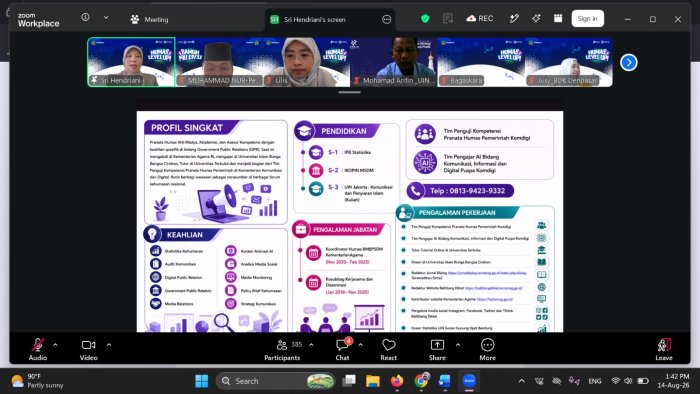The image size is (700, 394).
Task: Unmute the microphone with the Audio button
Action: coord(38,349)
